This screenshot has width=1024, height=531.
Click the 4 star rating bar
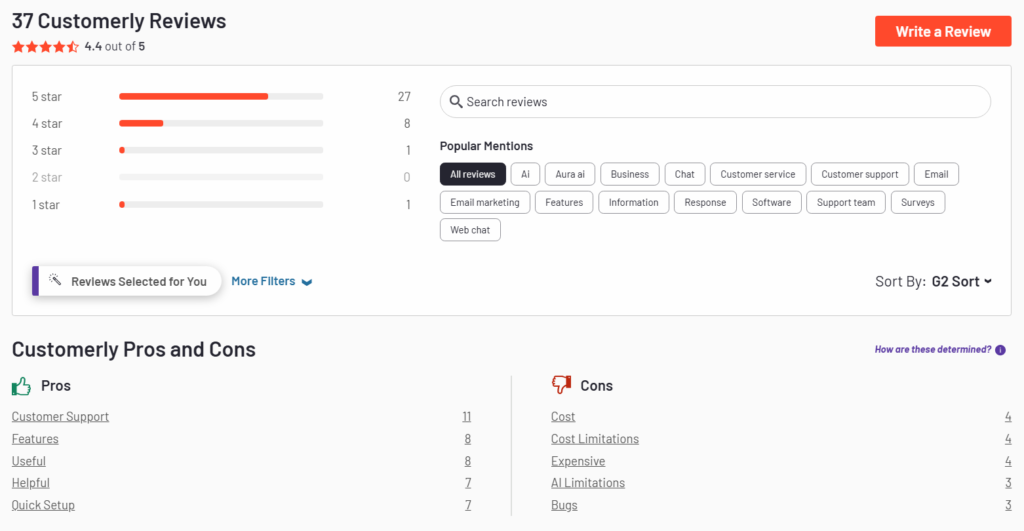pyautogui.click(x=221, y=123)
